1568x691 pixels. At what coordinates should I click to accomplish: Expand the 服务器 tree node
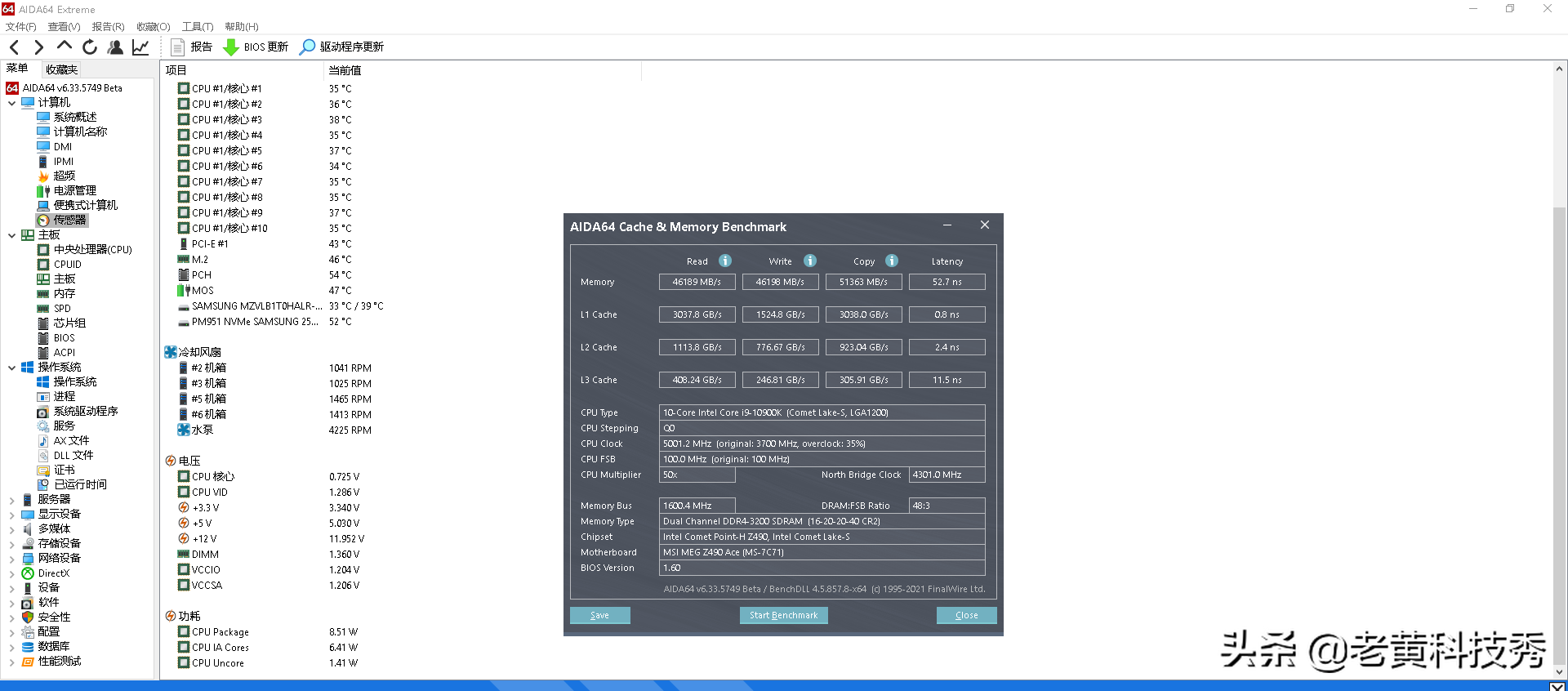pos(11,500)
